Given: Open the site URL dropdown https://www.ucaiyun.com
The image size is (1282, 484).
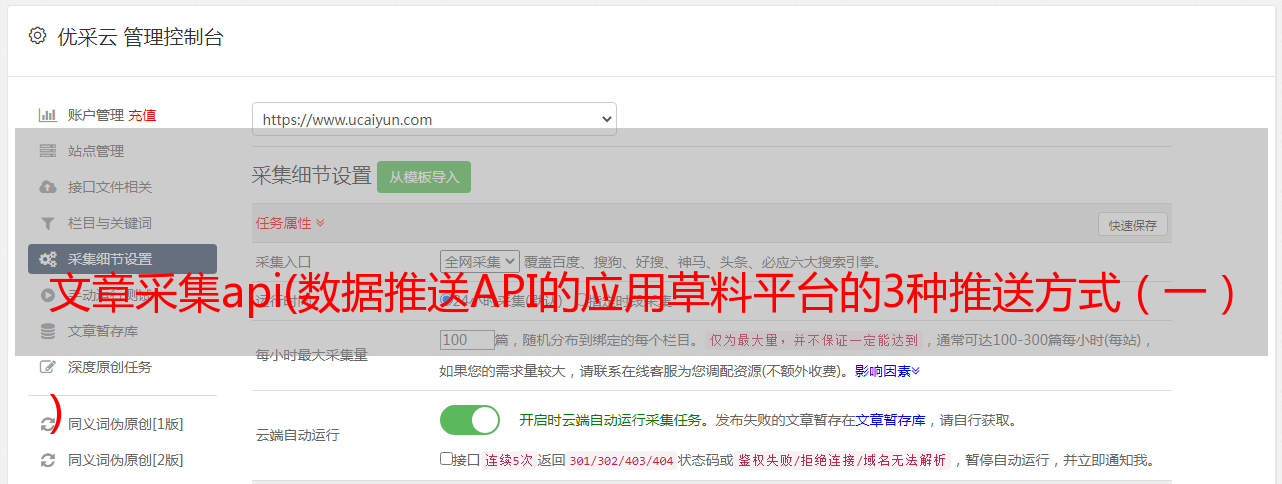Looking at the screenshot, I should [434, 119].
